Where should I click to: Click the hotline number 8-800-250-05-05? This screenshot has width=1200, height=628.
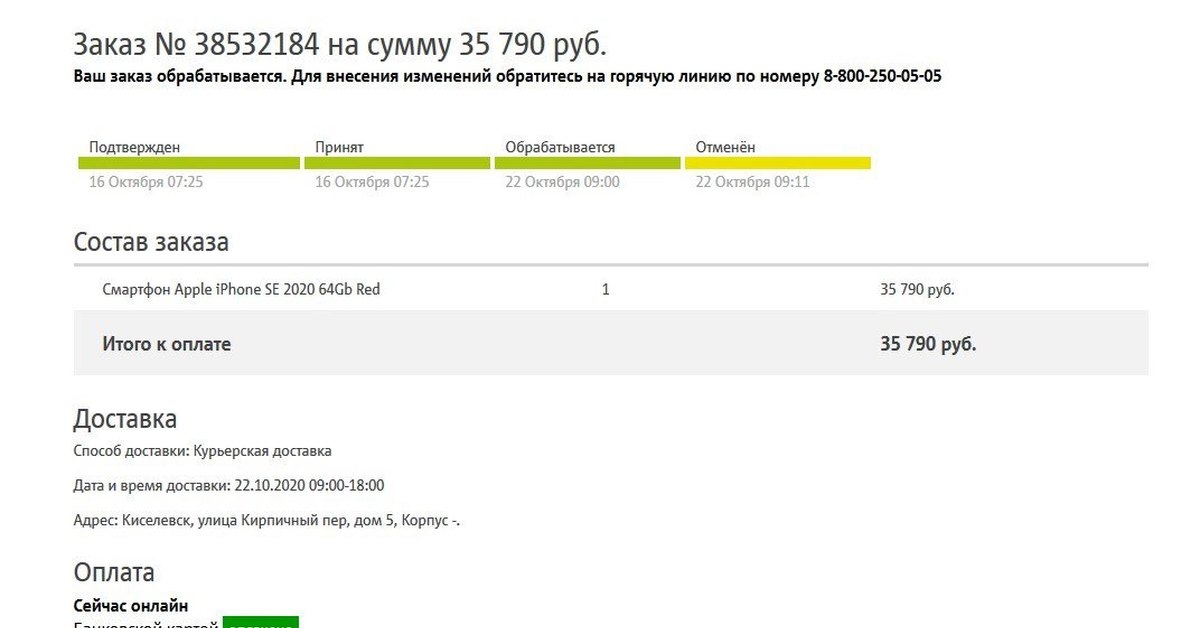(x=882, y=76)
